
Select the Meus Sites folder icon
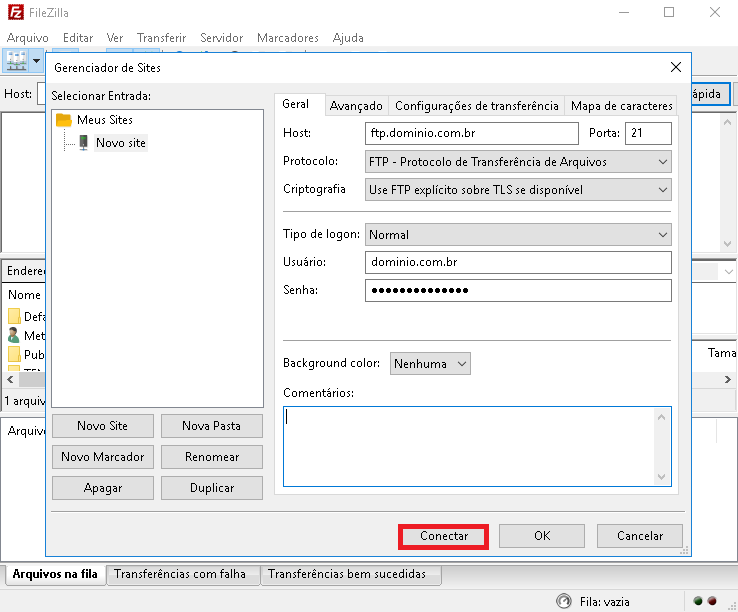tap(64, 120)
